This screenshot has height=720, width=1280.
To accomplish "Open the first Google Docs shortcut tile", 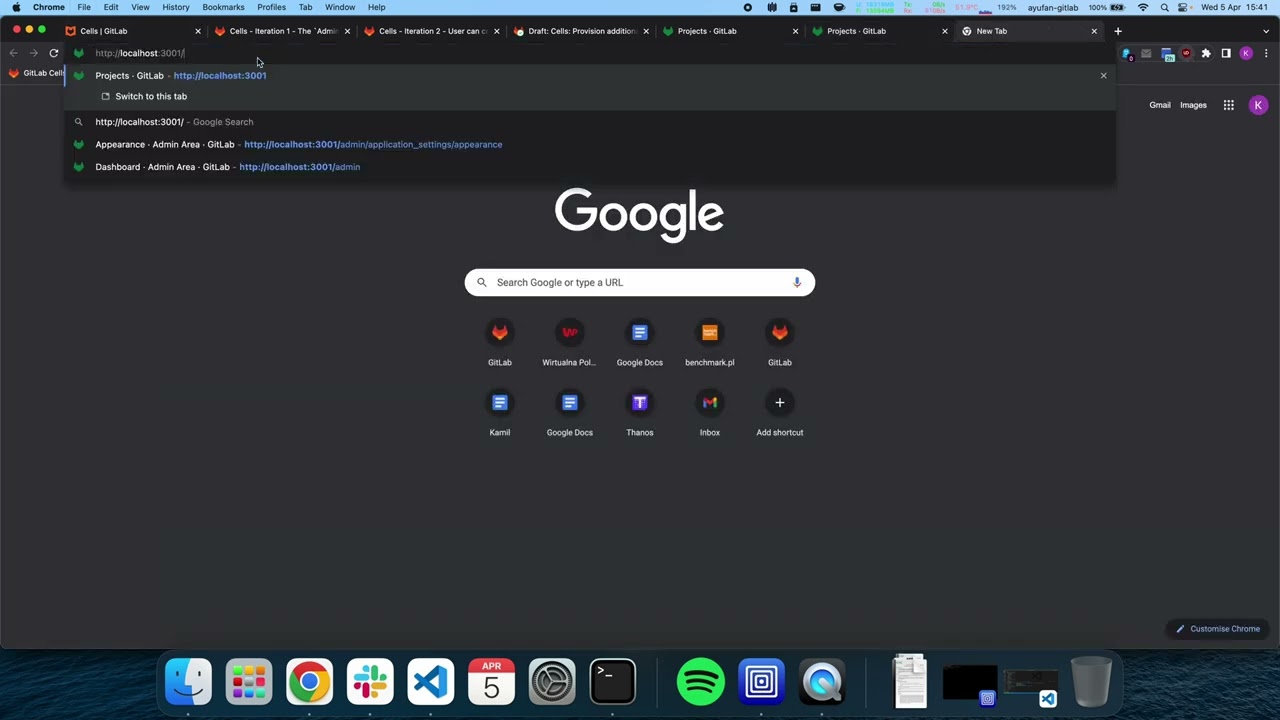I will click(639, 343).
